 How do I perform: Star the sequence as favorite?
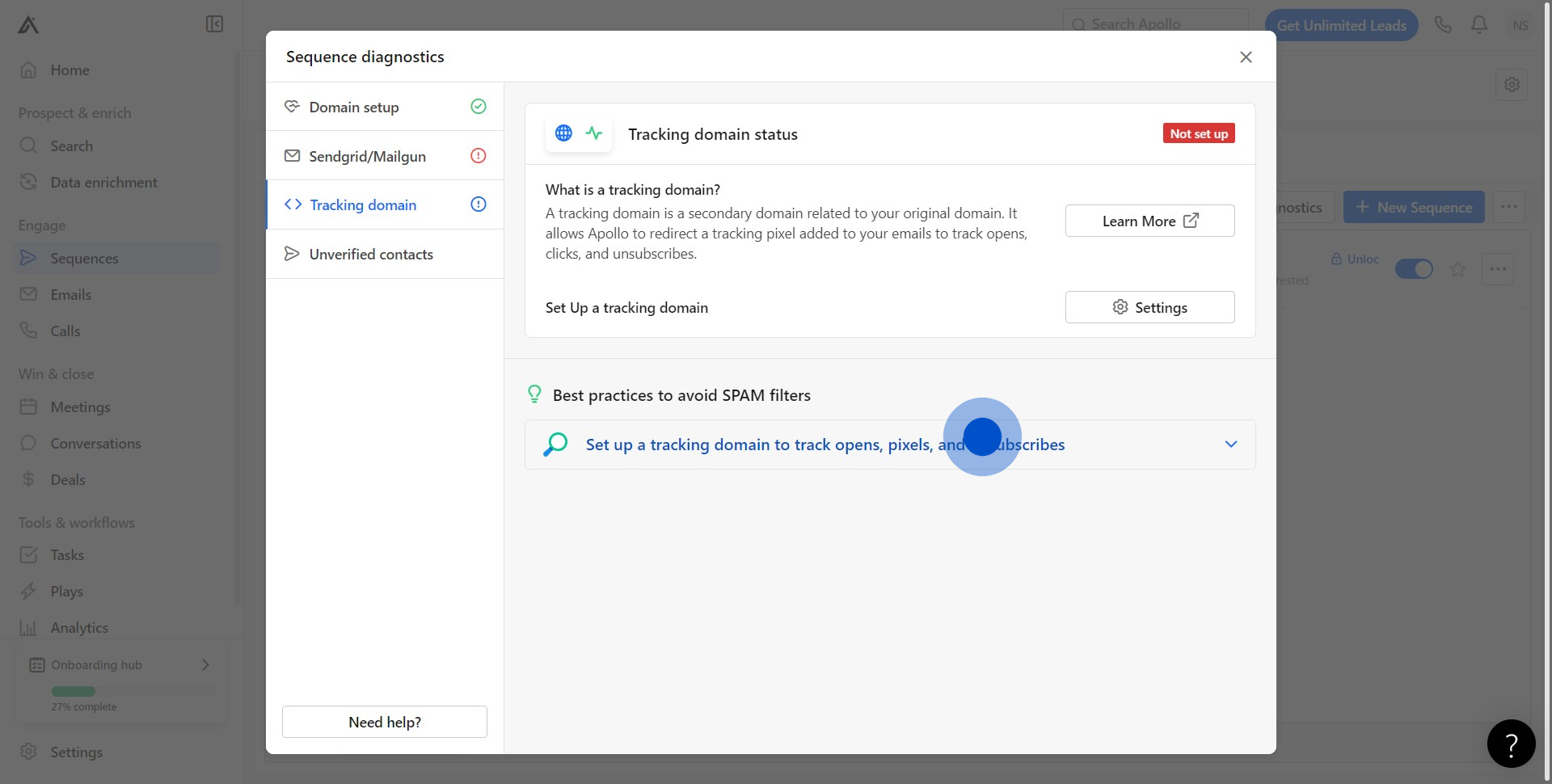click(x=1457, y=269)
